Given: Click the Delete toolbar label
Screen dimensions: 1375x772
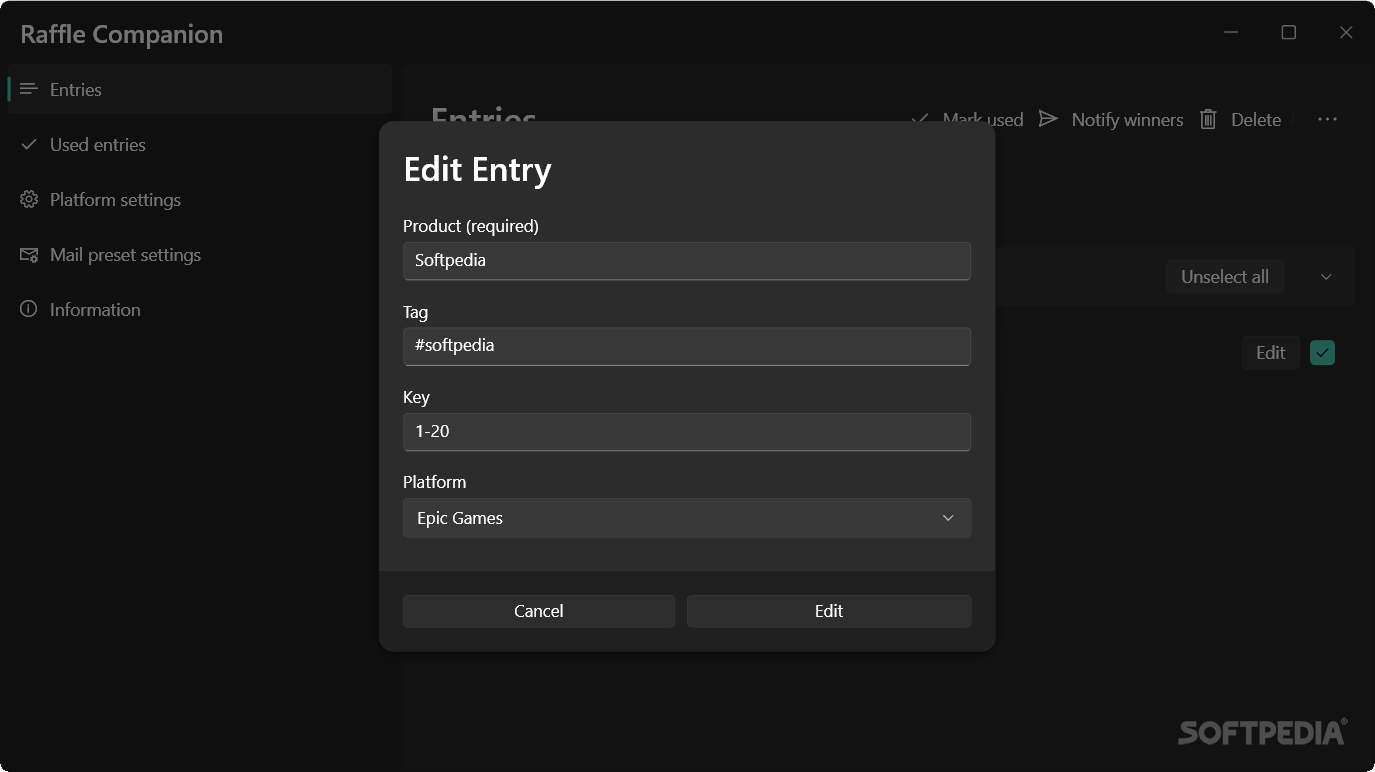Looking at the screenshot, I should (1256, 119).
